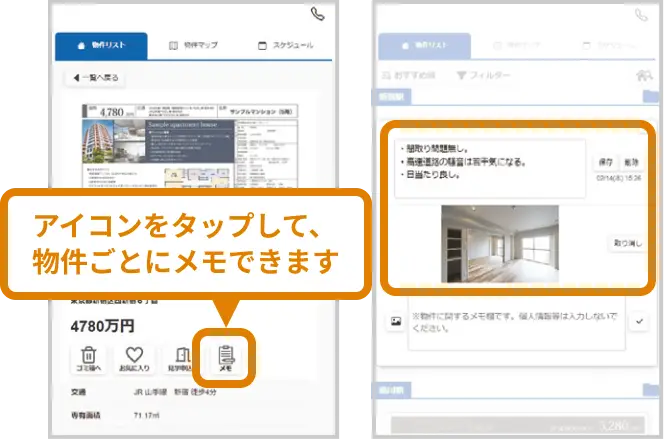The image size is (664, 439).
Task: Open the フィルター filter option
Action: 484,76
